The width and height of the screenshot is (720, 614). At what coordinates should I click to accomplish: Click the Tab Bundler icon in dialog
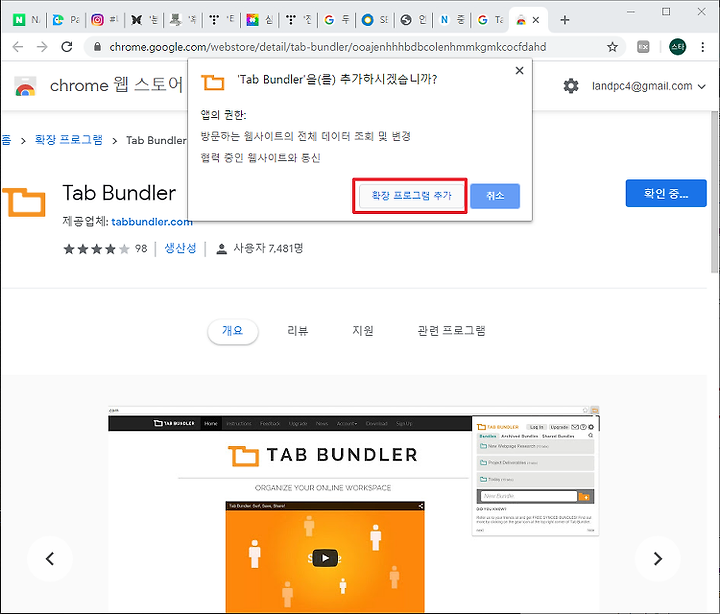[x=213, y=82]
